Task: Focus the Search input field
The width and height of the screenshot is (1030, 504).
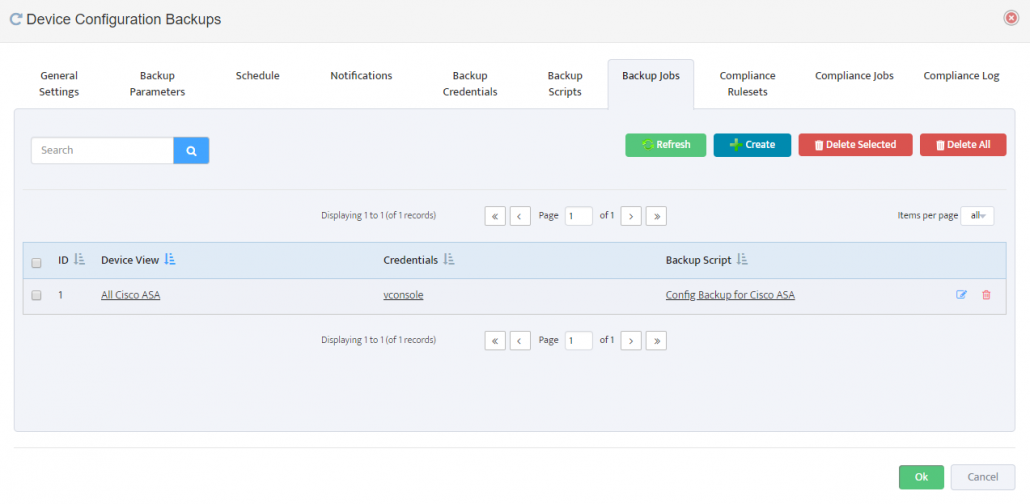Action: click(x=102, y=150)
